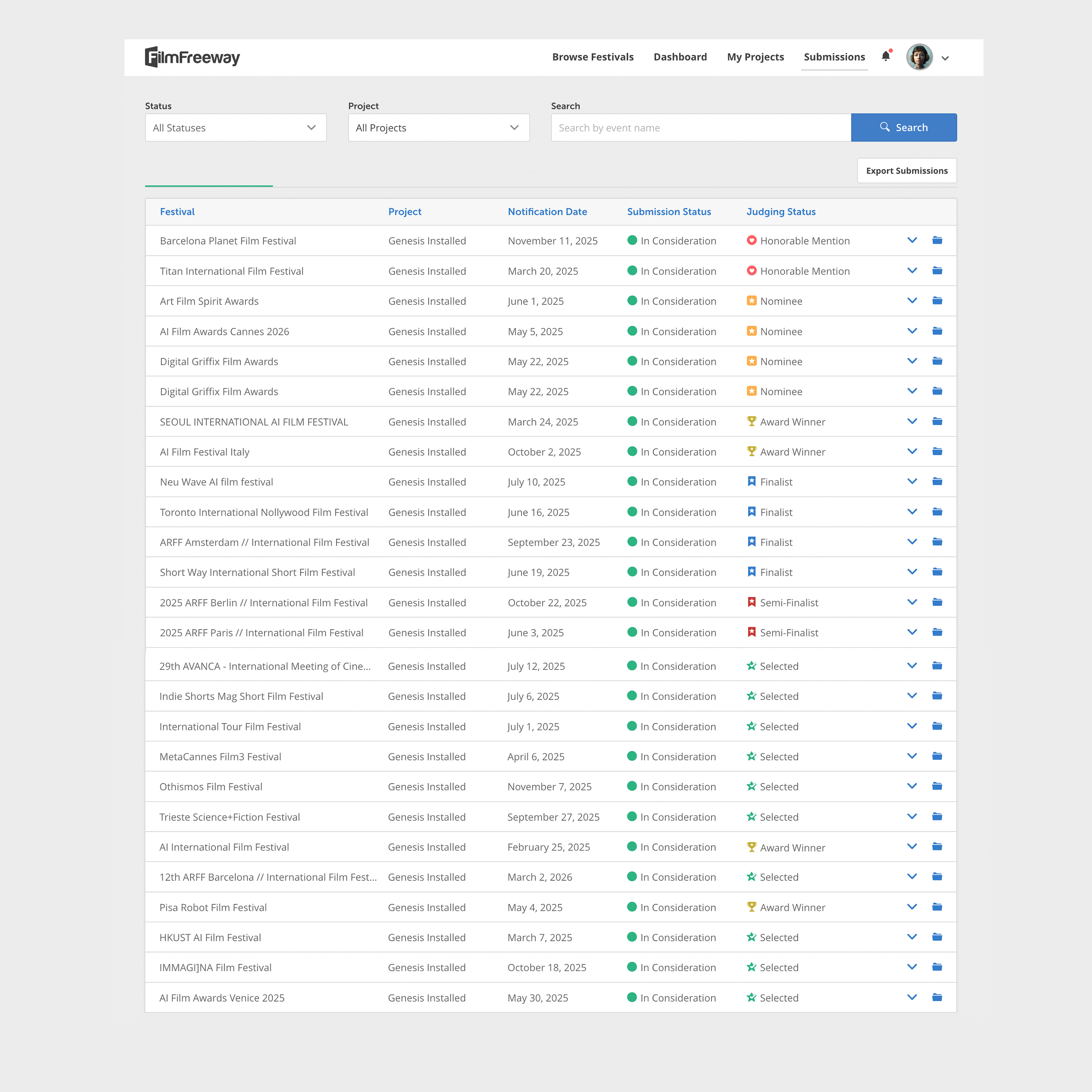The image size is (1092, 1092).
Task: Click the blue Search button
Action: pyautogui.click(x=904, y=128)
